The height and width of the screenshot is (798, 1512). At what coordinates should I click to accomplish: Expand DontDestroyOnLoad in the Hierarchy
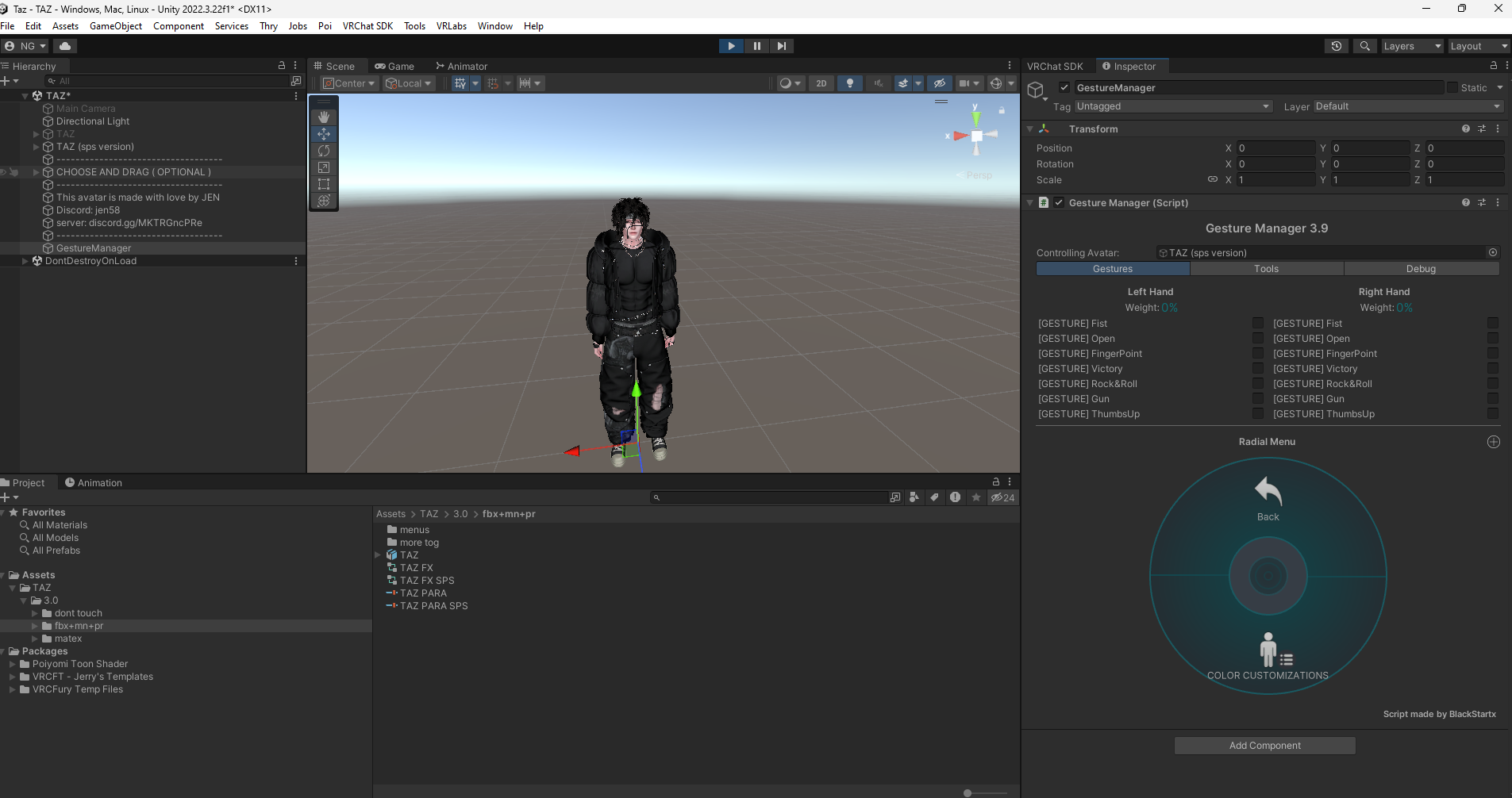[25, 261]
